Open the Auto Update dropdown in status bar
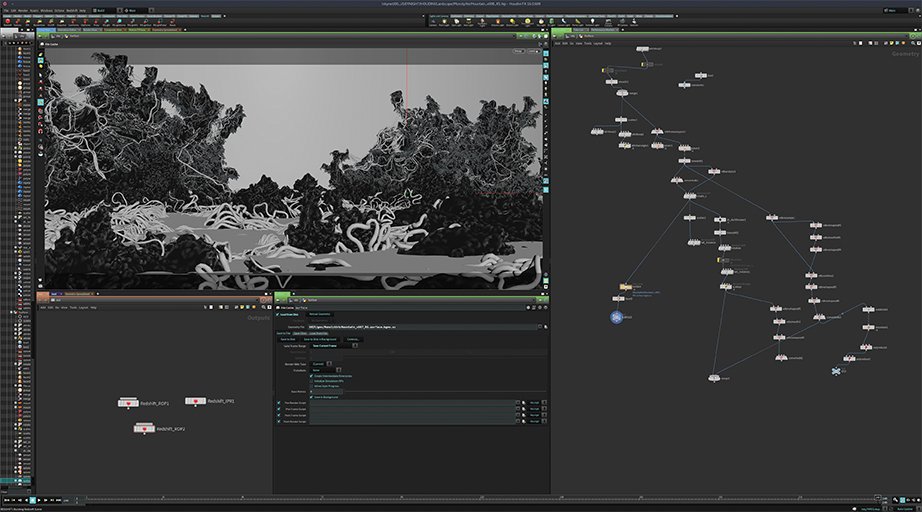Viewport: 922px width, 512px height. point(905,509)
